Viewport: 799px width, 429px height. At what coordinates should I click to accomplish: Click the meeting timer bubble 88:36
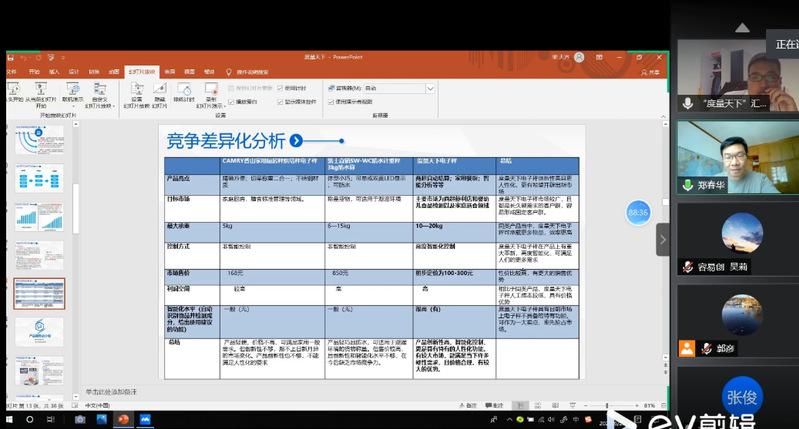coord(638,212)
